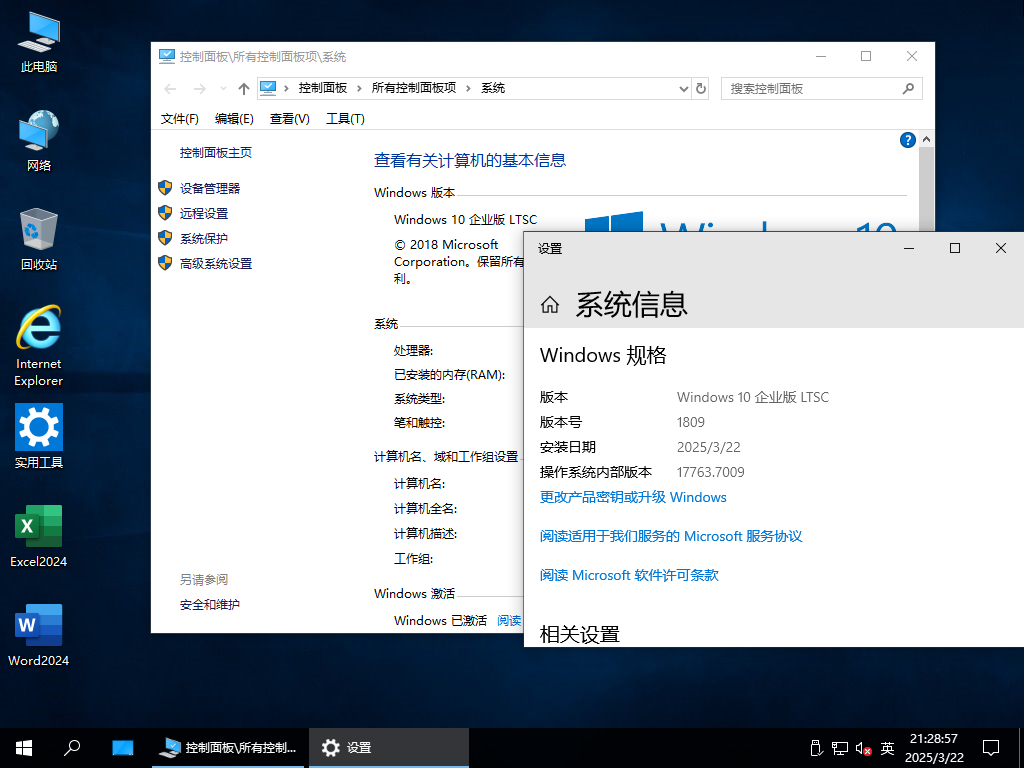Expand chevron after 控制面板 in breadcrumb
1024x768 pixels.
359,89
